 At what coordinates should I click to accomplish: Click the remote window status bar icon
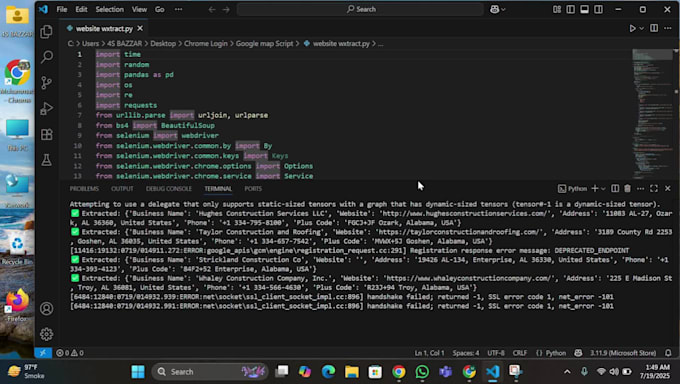click(43, 353)
